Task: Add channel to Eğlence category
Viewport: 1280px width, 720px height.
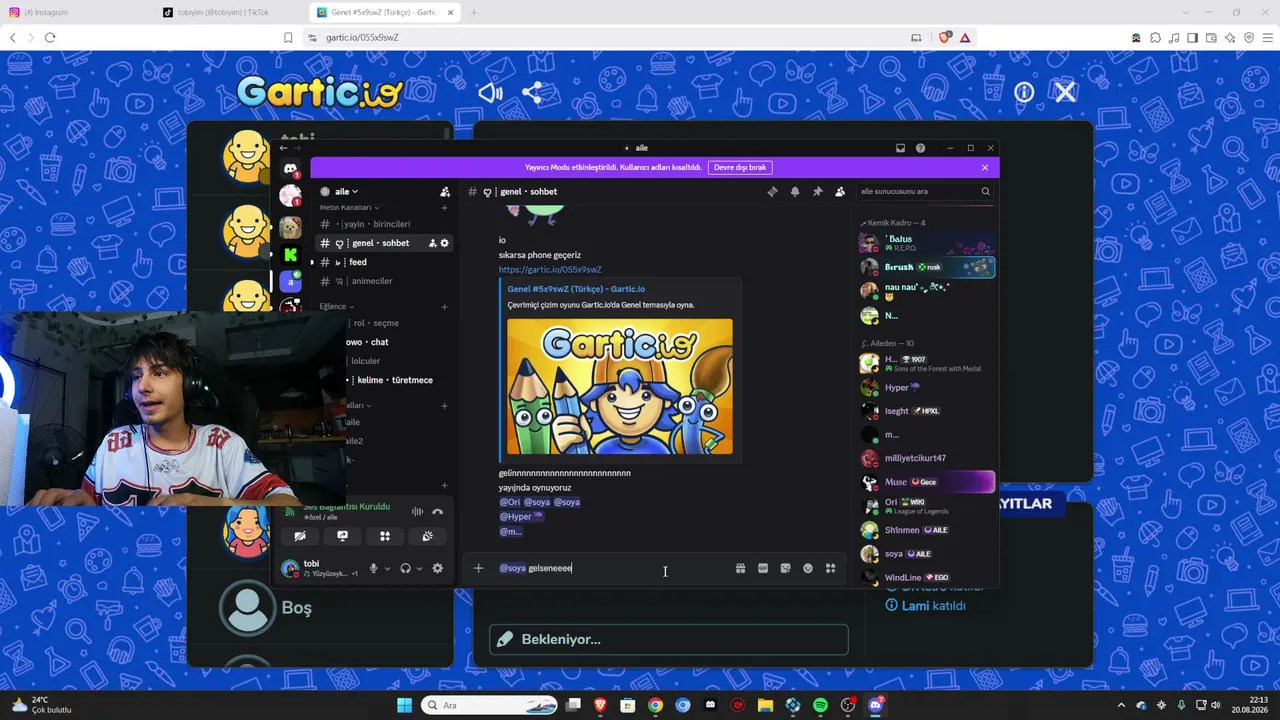Action: pyautogui.click(x=445, y=307)
